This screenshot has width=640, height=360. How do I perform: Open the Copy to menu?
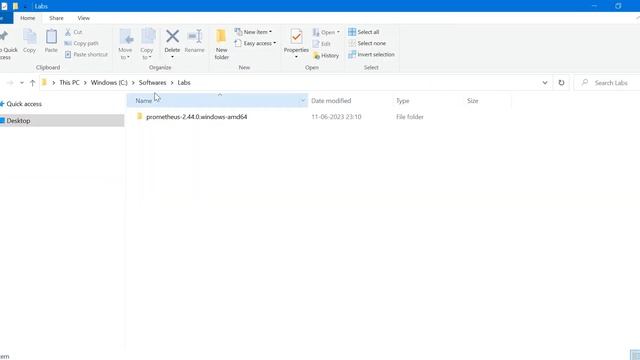(x=147, y=44)
